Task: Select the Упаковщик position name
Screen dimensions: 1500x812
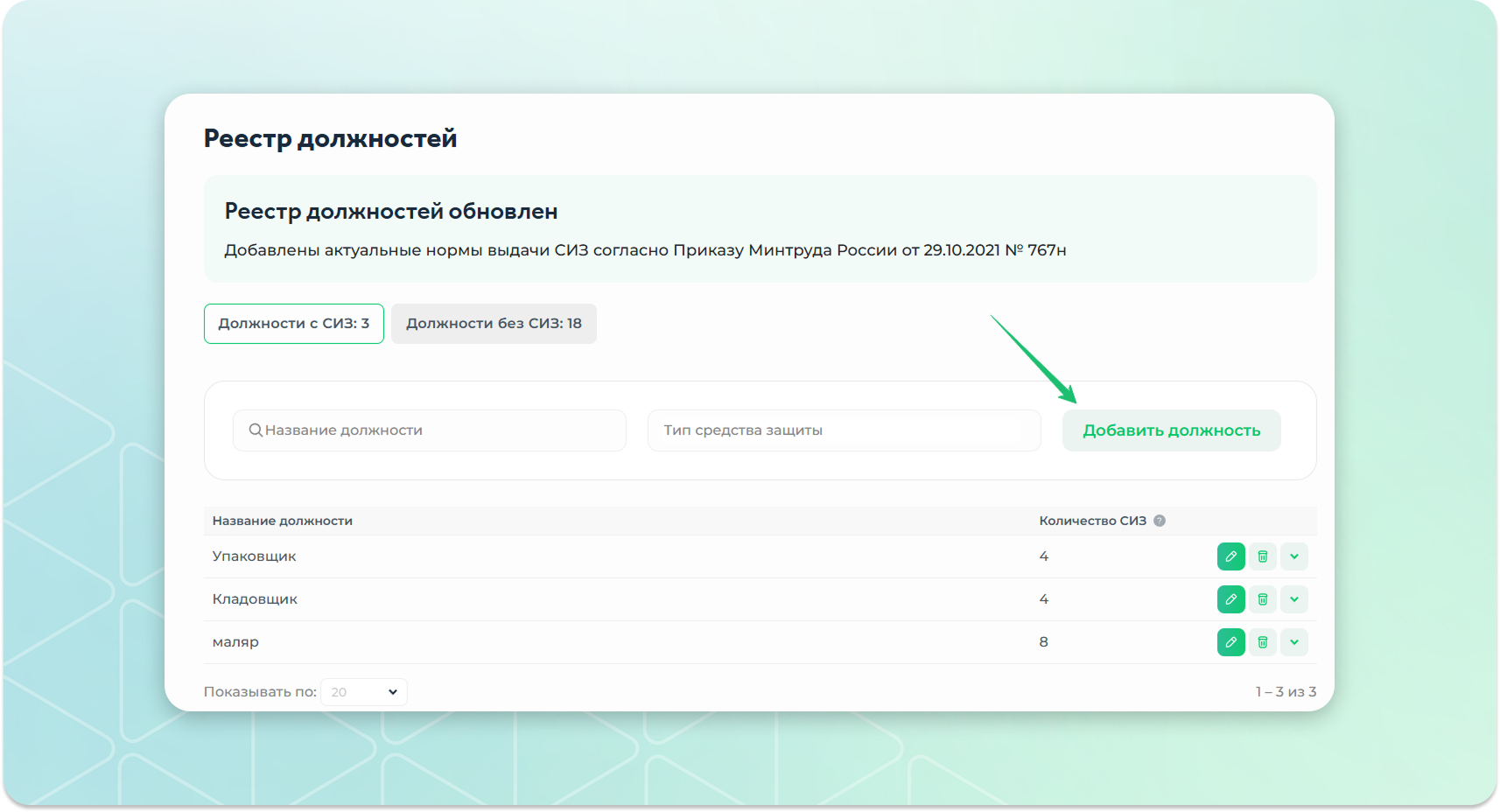Action: pyautogui.click(x=254, y=556)
